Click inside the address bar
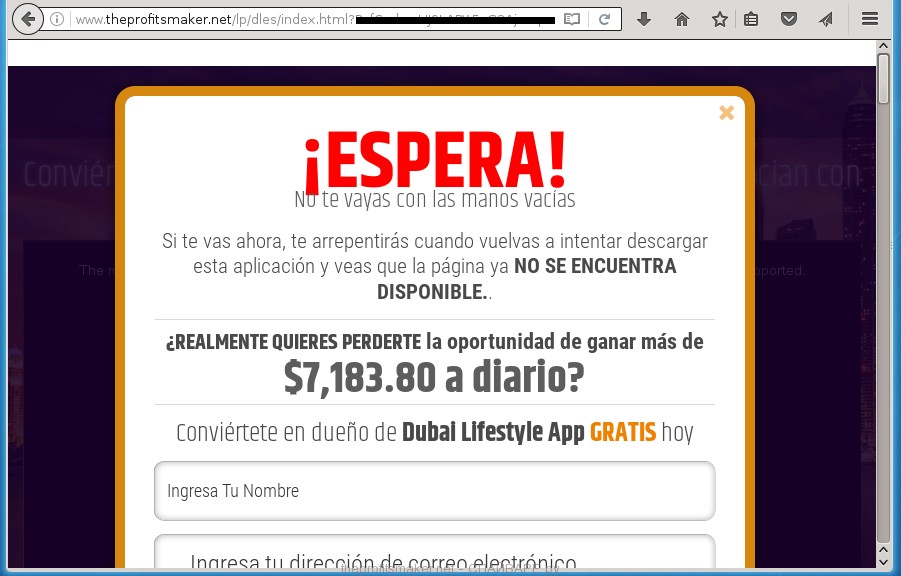 point(300,18)
